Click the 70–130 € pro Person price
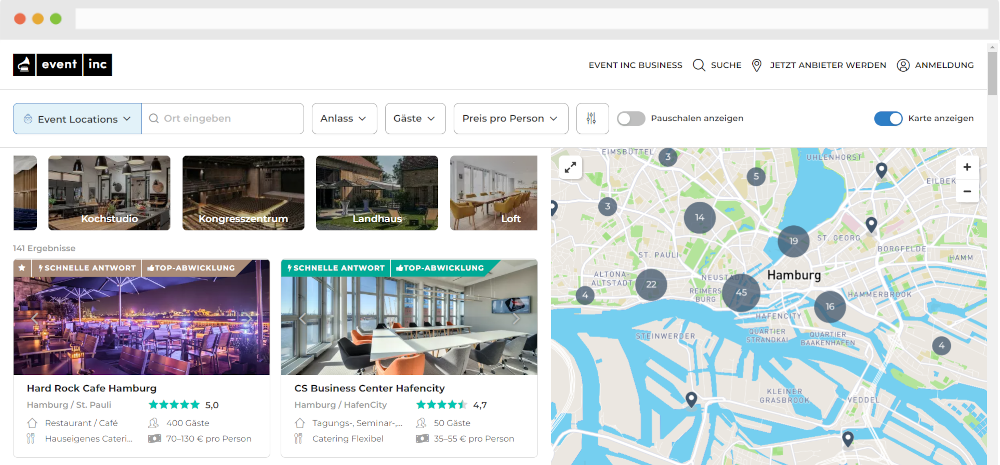 (209, 439)
